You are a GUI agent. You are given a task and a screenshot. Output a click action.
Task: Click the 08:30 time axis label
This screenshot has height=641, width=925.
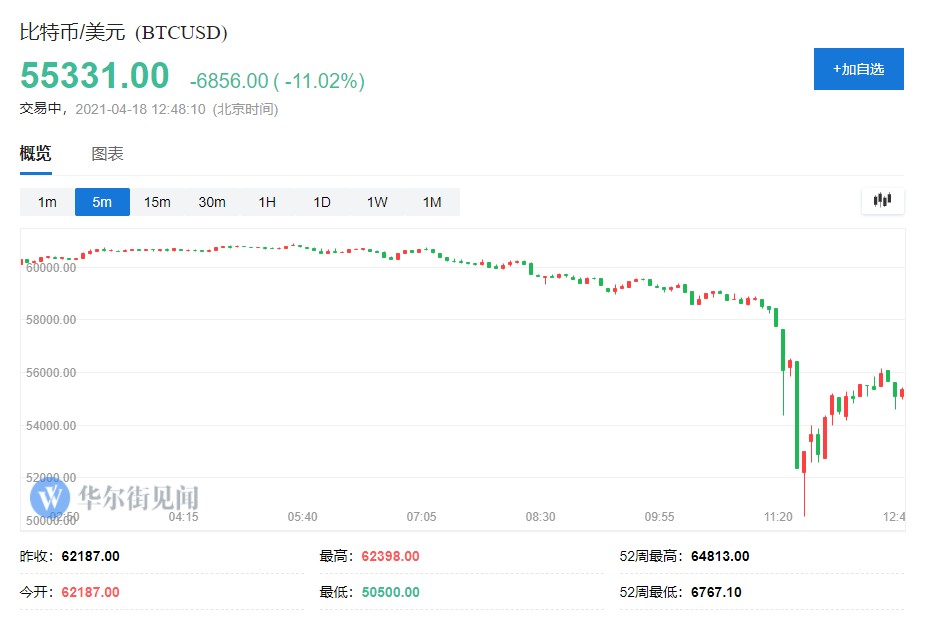[x=540, y=517]
